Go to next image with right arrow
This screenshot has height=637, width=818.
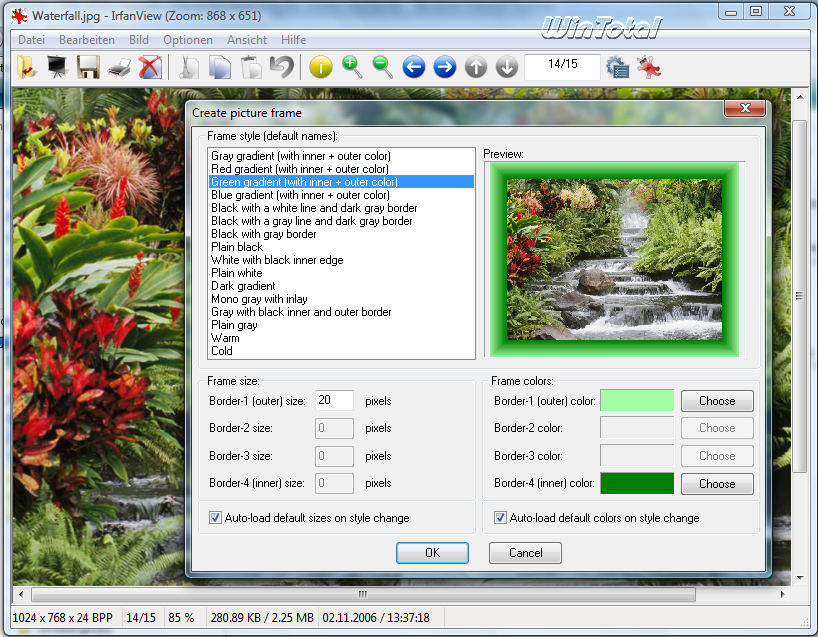(445, 67)
